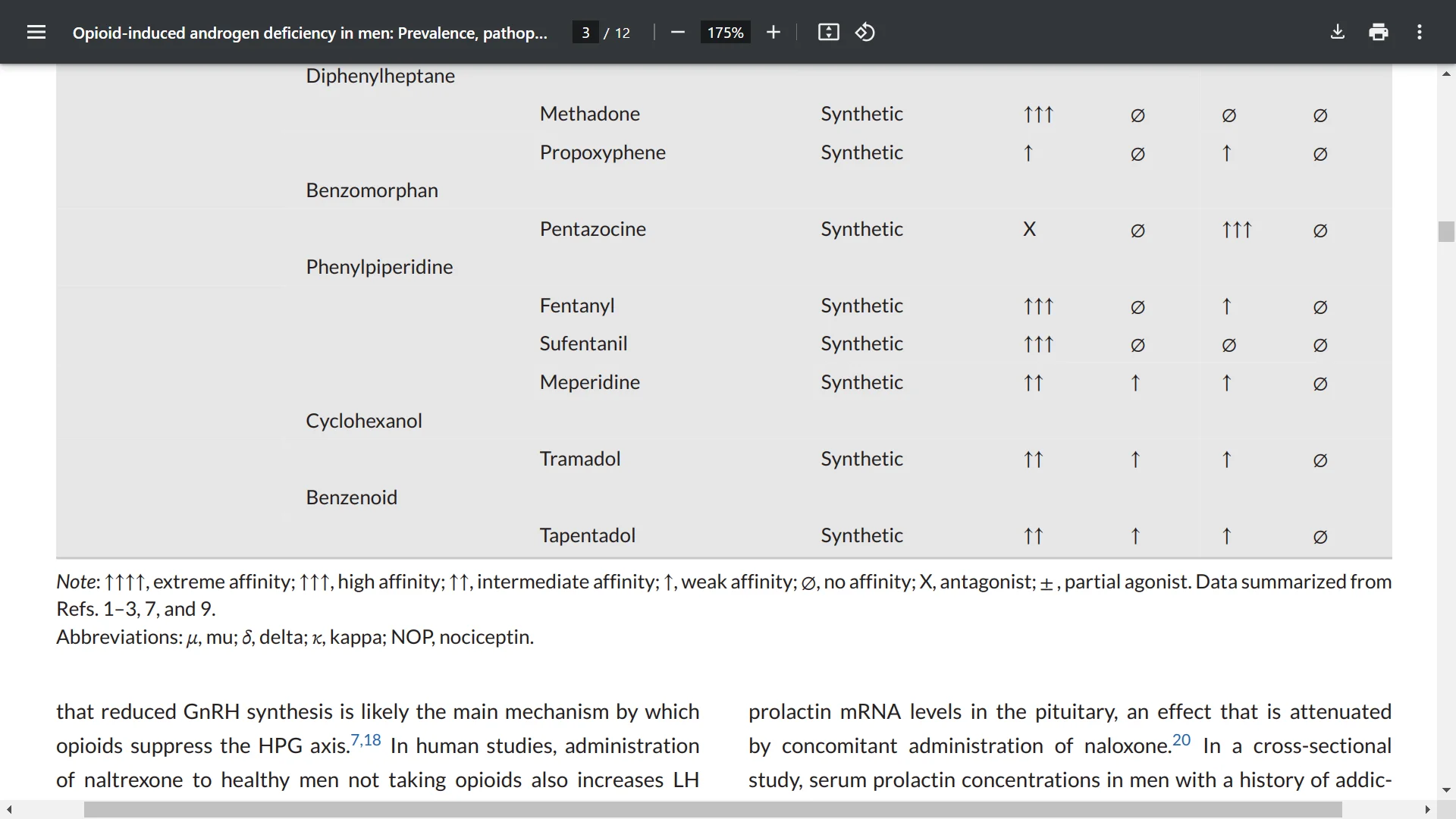Click the Abbreviations line below the table
The image size is (1456, 819).
(295, 637)
